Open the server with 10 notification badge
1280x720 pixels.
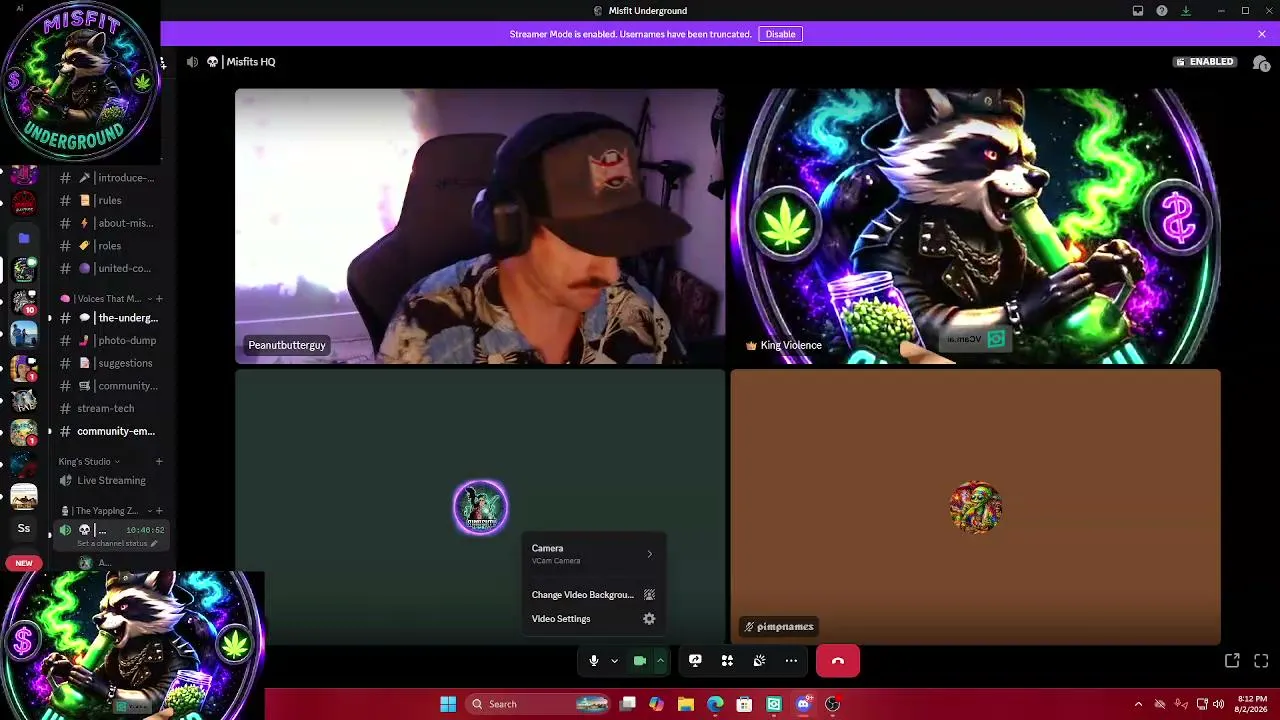(24, 301)
